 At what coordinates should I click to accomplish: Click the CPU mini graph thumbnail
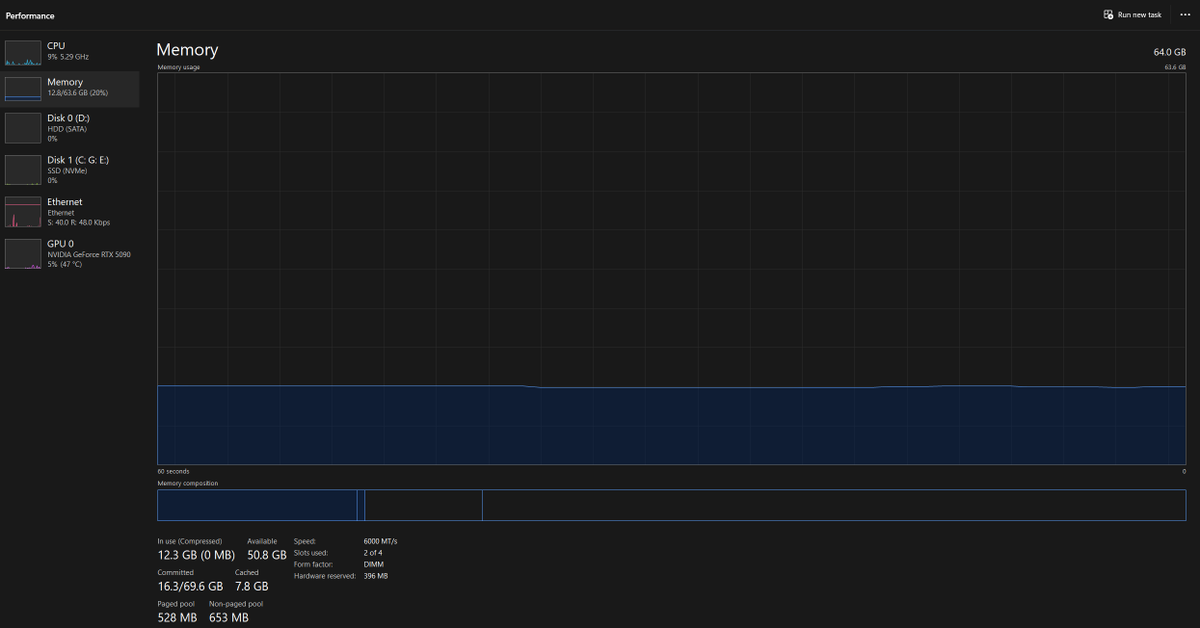tap(23, 53)
